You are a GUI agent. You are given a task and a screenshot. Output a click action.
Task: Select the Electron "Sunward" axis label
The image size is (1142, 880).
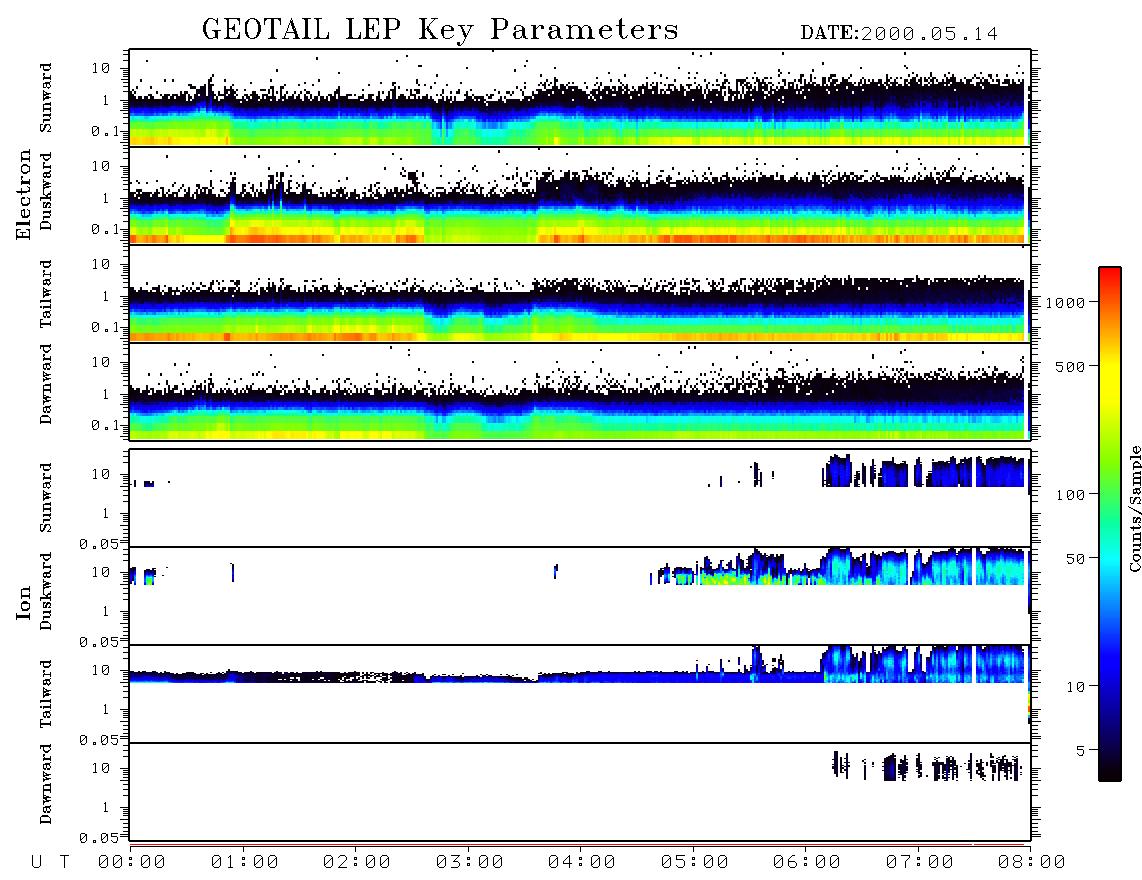tap(46, 98)
